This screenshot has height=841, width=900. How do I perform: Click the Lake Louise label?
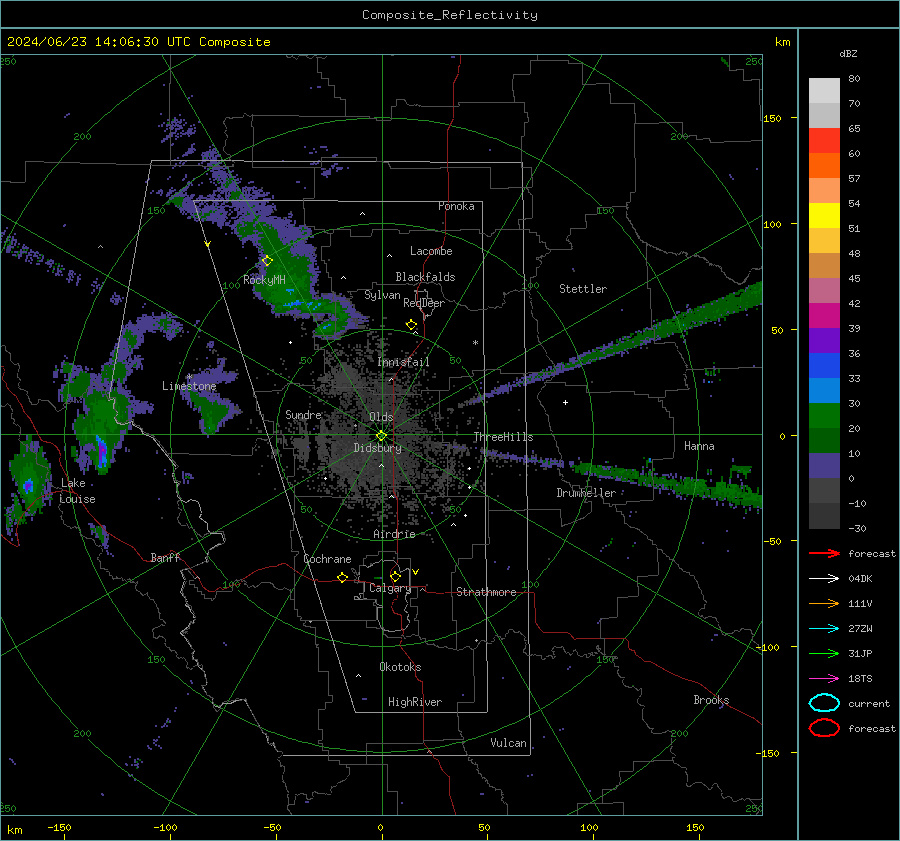coord(77,491)
